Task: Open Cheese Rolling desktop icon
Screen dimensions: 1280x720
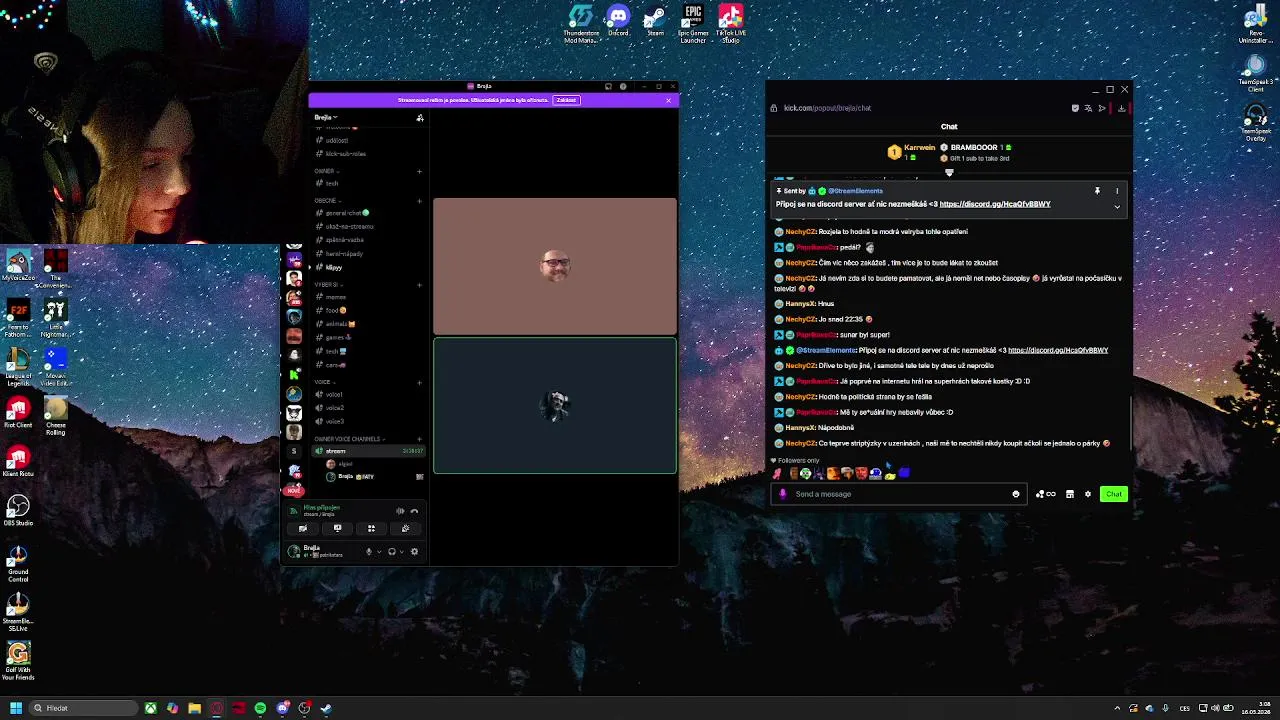Action: (x=56, y=417)
